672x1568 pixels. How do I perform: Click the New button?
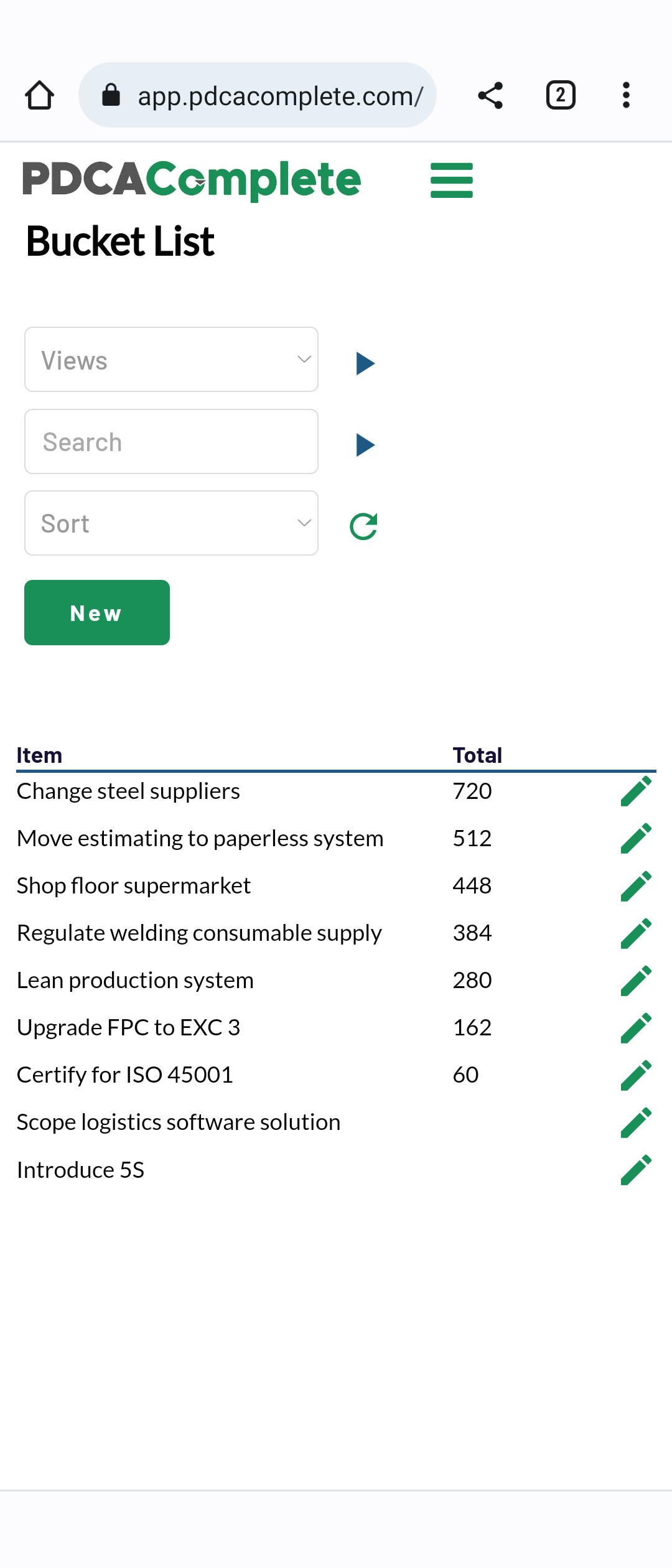click(97, 613)
